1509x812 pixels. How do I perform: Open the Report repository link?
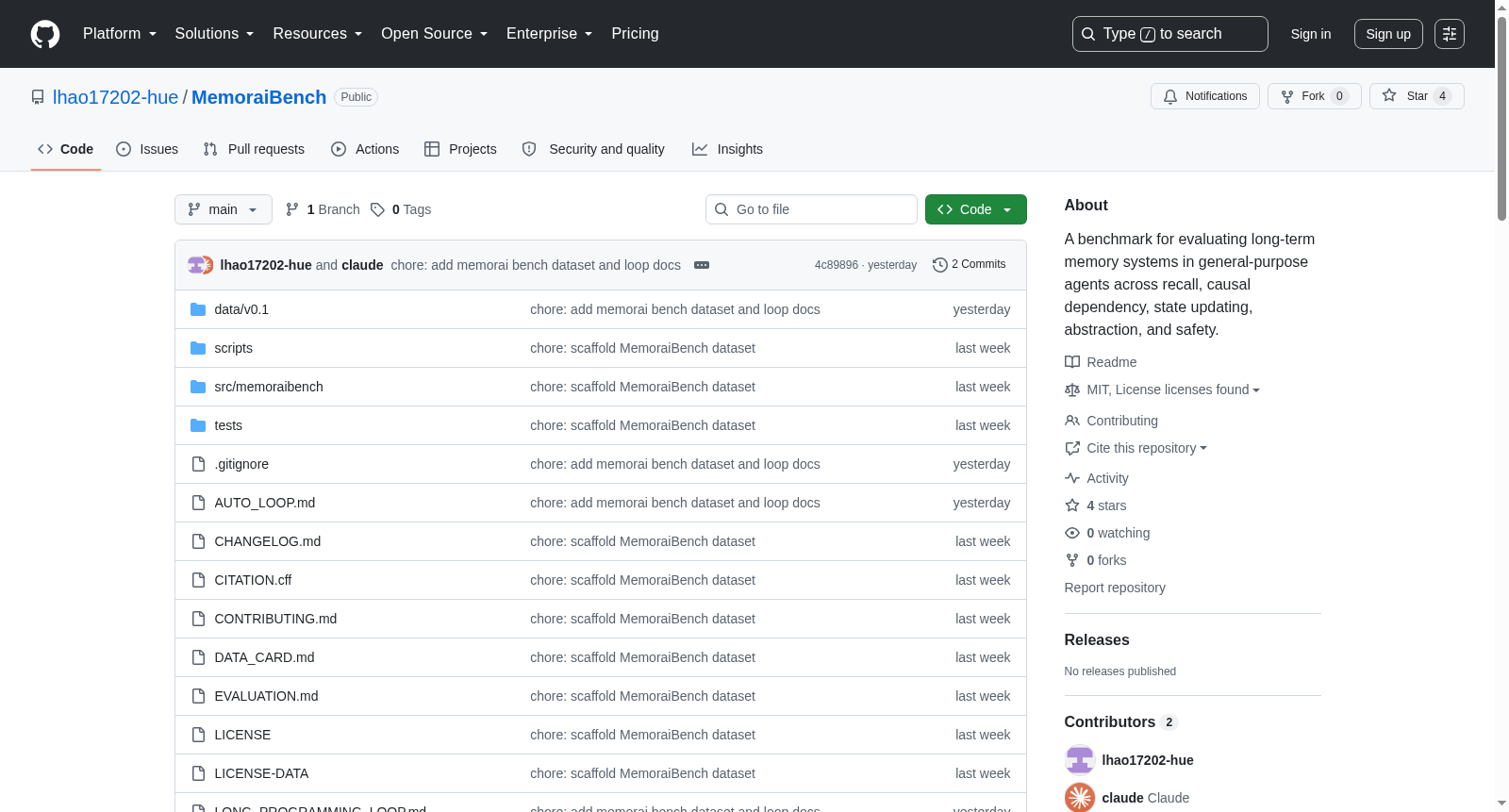pos(1115,588)
